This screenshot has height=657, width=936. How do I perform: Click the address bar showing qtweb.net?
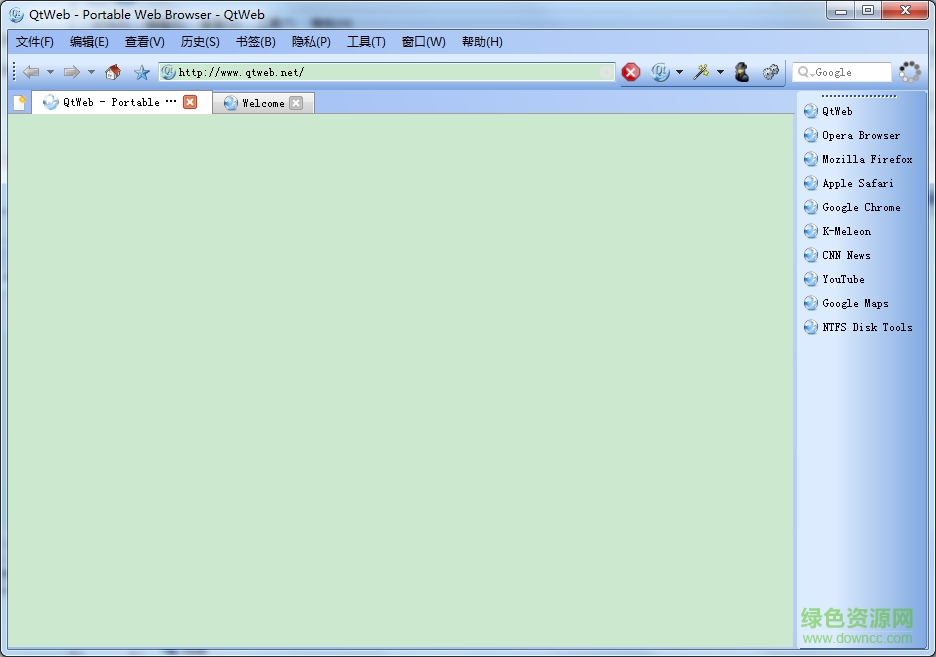click(x=390, y=71)
